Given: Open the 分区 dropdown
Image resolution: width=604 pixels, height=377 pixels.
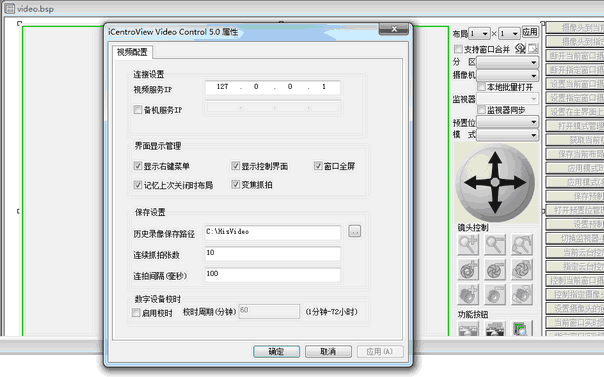Looking at the screenshot, I should (x=508, y=62).
